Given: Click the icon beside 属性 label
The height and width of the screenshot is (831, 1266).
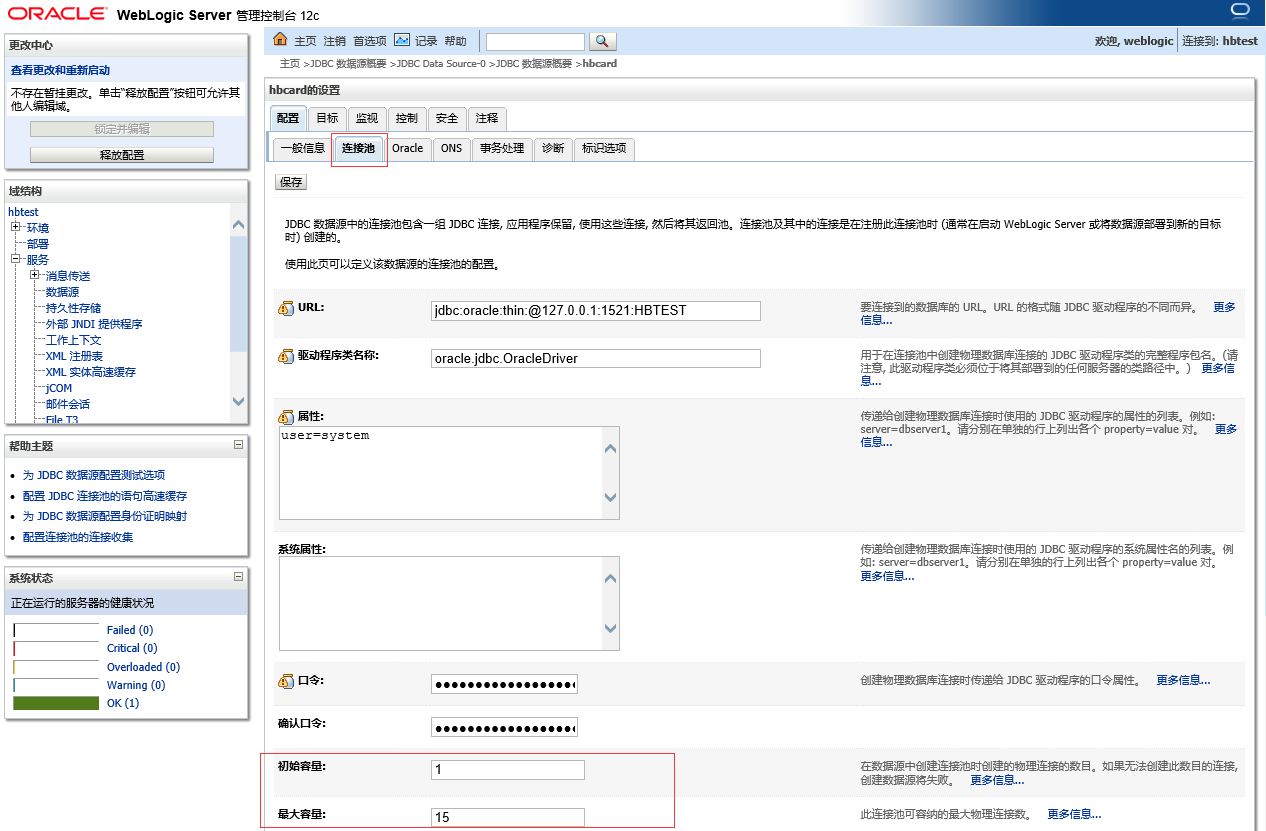Looking at the screenshot, I should click(286, 416).
